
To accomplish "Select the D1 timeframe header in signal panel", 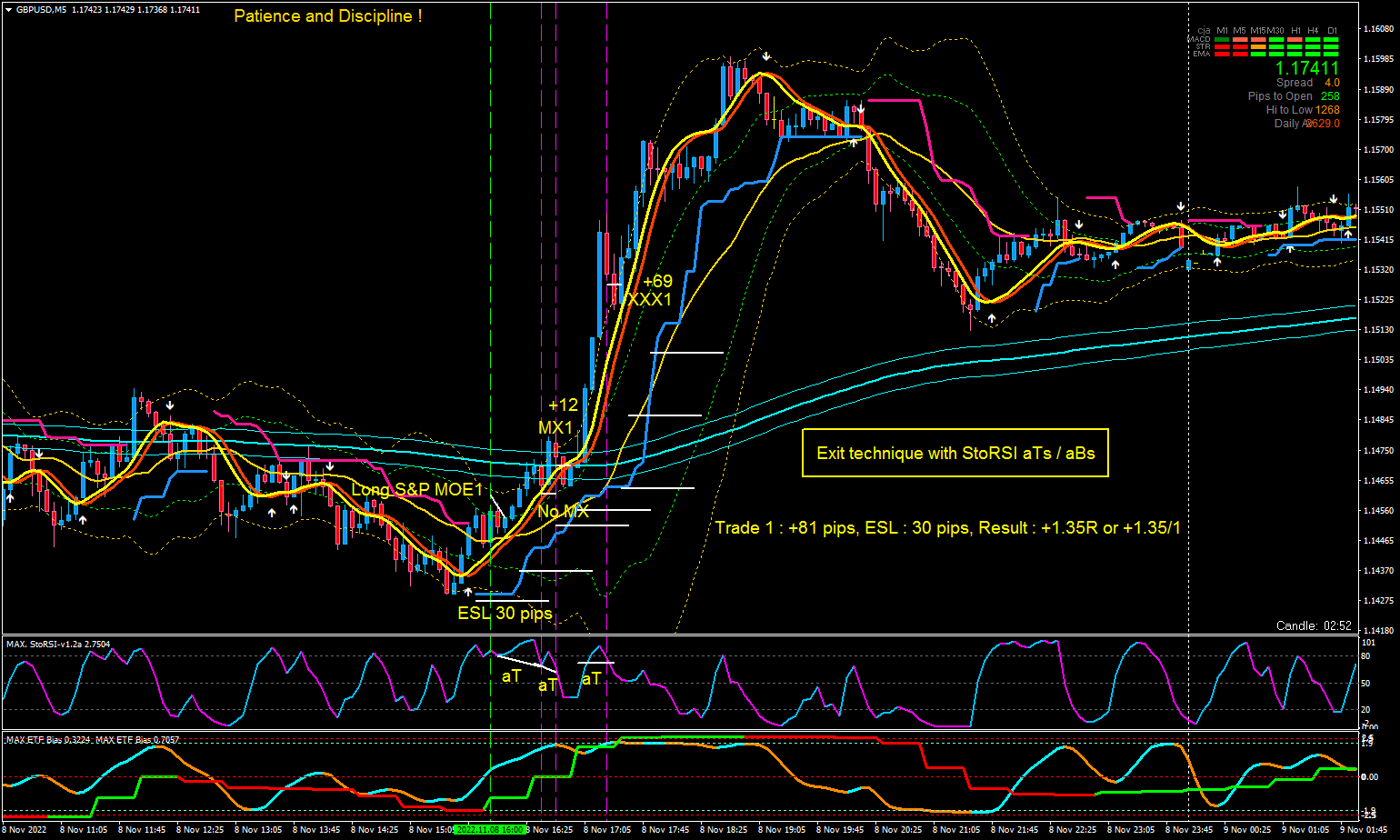I will coord(1332,31).
